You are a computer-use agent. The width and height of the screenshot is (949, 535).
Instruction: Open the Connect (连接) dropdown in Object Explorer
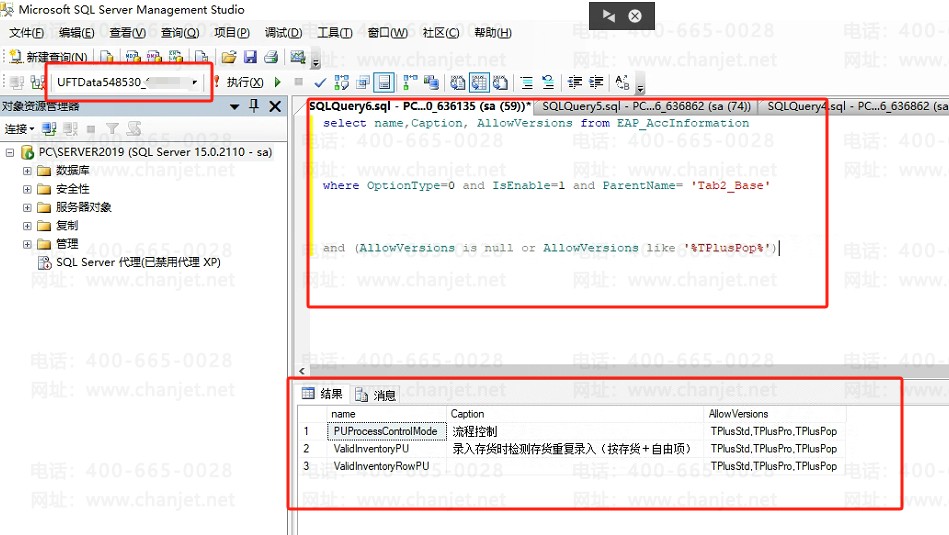point(19,129)
